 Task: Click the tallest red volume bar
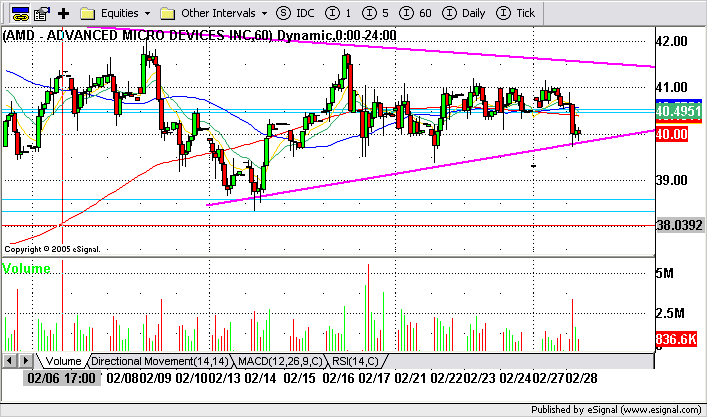(368, 307)
